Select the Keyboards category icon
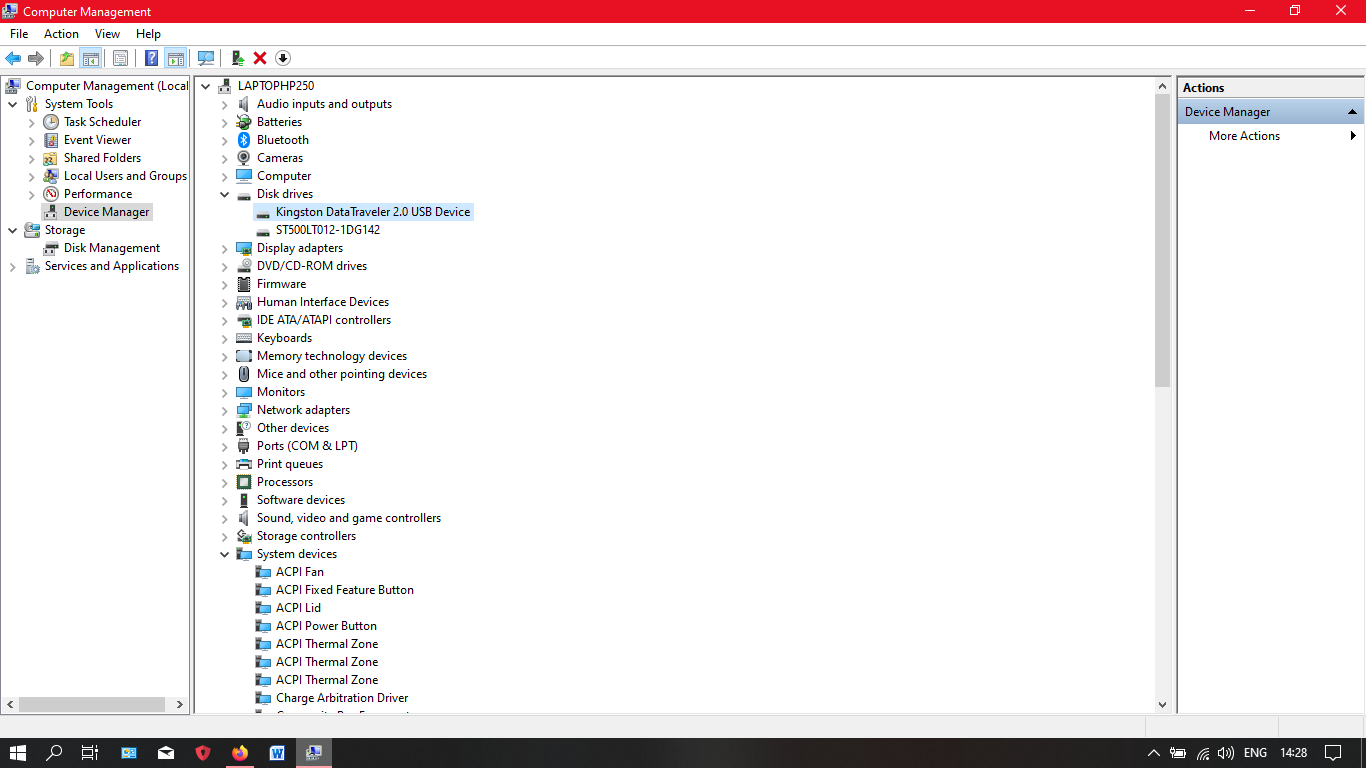The width and height of the screenshot is (1366, 768). pos(243,338)
